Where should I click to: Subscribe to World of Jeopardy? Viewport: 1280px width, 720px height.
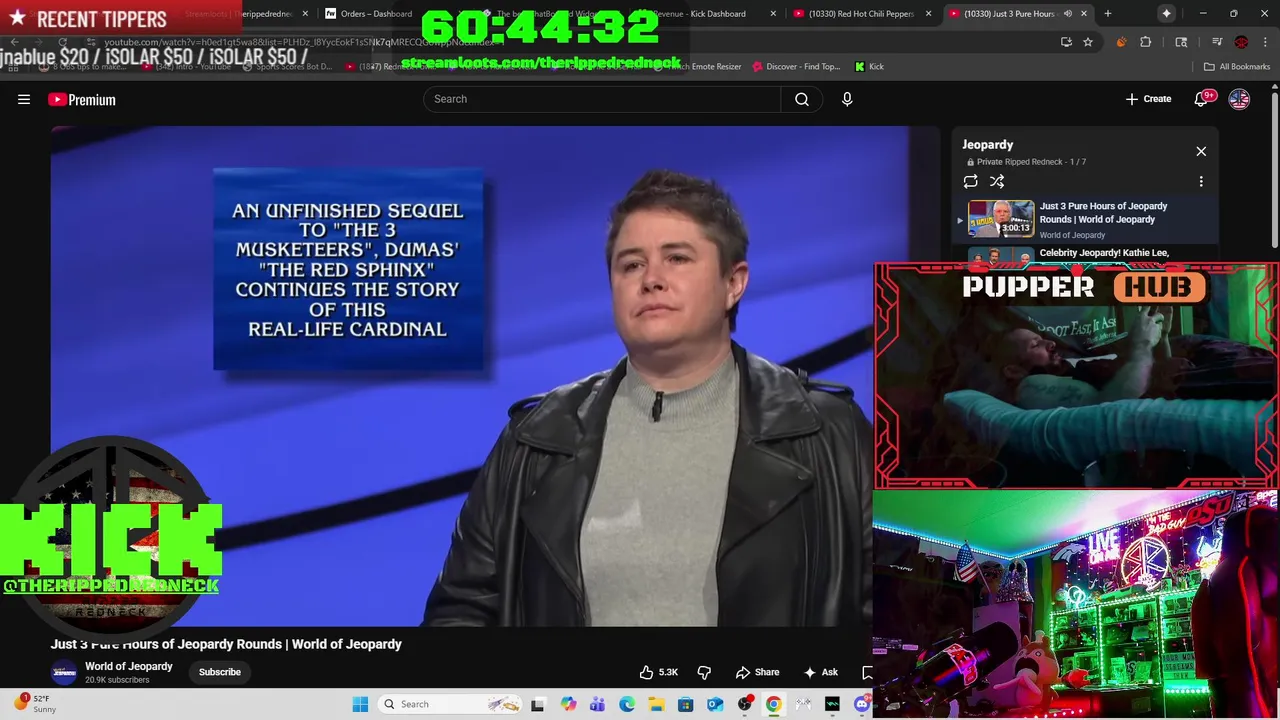[220, 672]
